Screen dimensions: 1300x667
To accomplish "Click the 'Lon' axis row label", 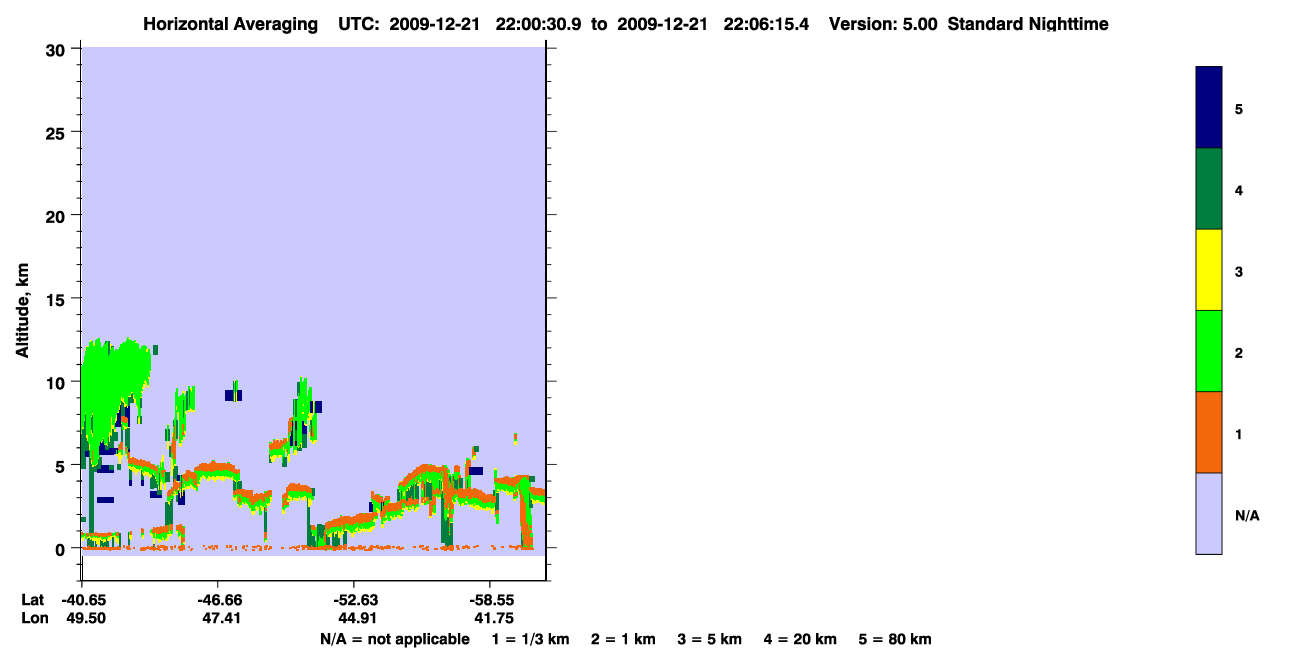I will coord(34,618).
